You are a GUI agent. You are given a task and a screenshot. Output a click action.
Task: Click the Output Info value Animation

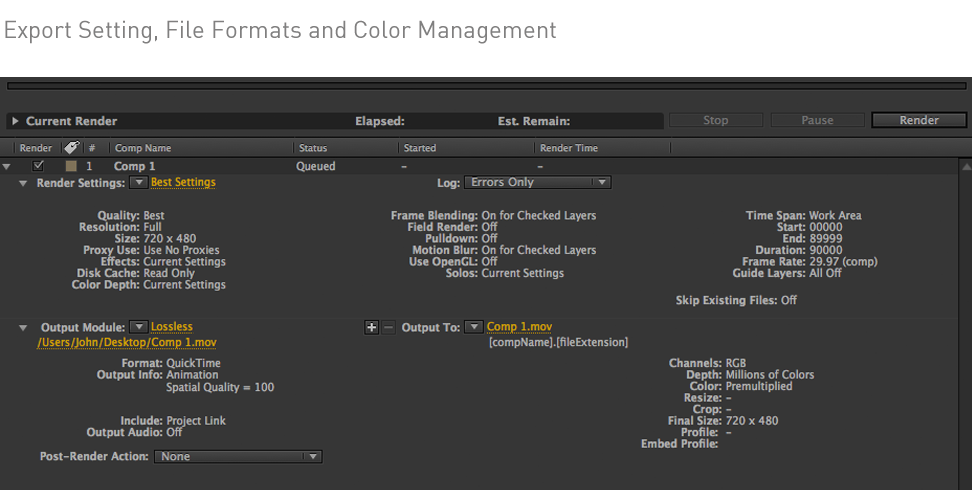192,375
